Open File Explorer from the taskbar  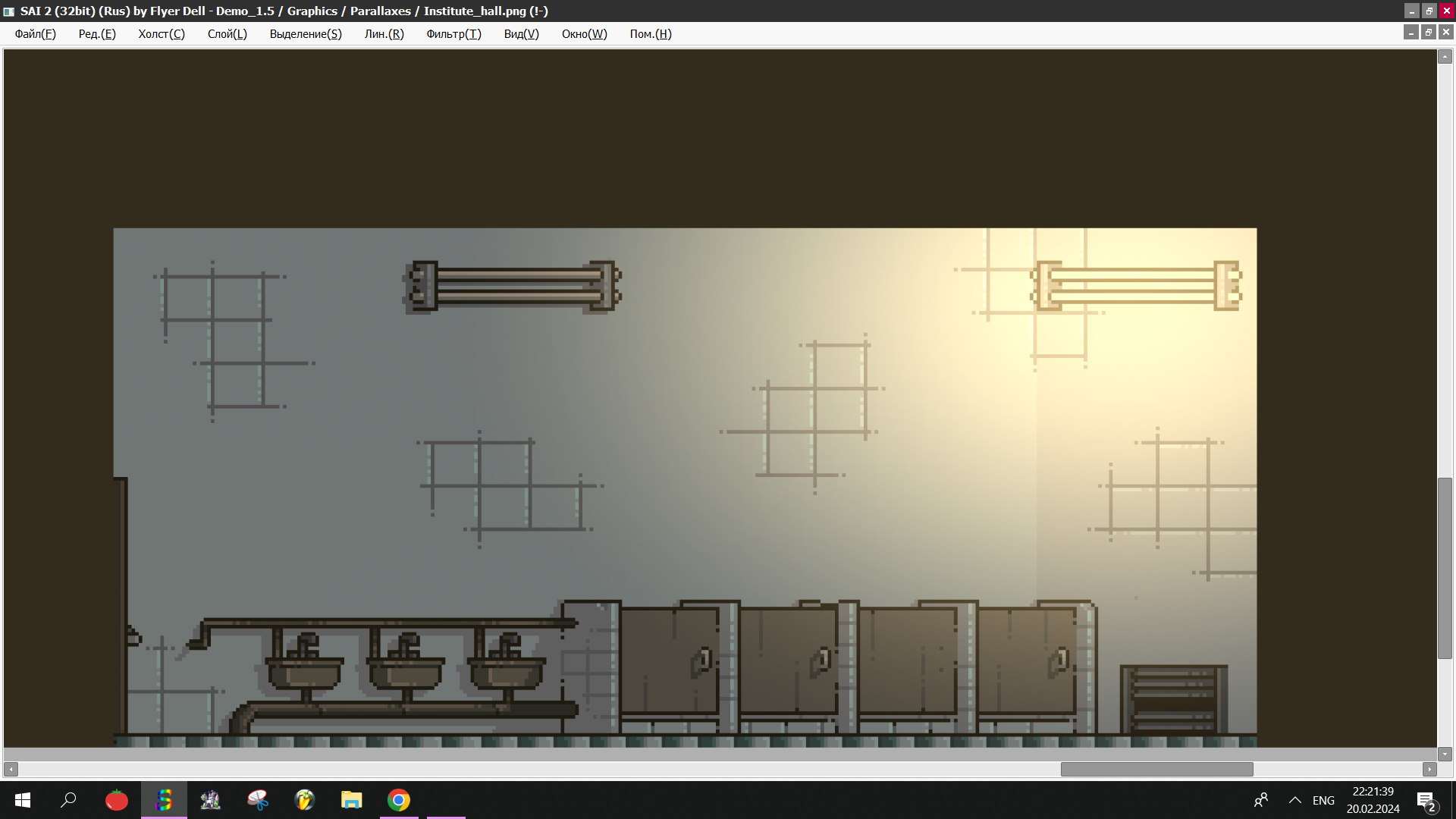point(352,800)
